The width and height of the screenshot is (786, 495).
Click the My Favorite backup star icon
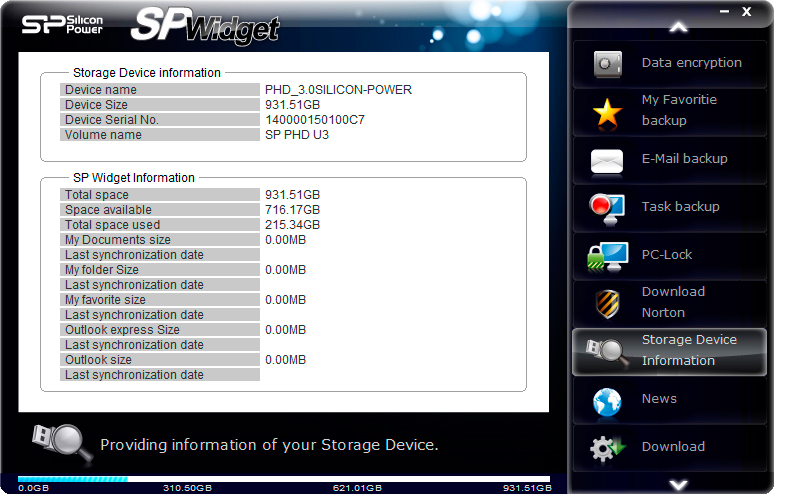pos(607,111)
